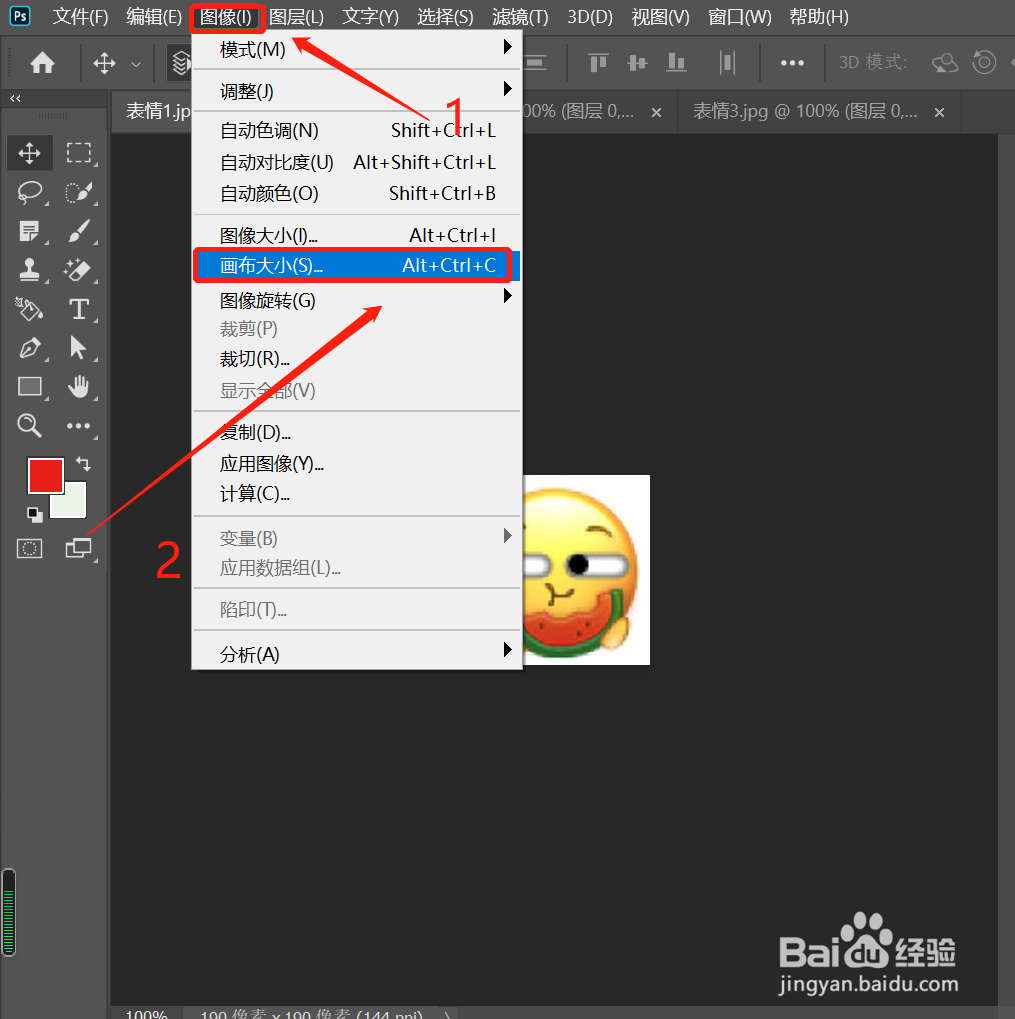Select the Brush tool
This screenshot has height=1019, width=1015.
79,231
